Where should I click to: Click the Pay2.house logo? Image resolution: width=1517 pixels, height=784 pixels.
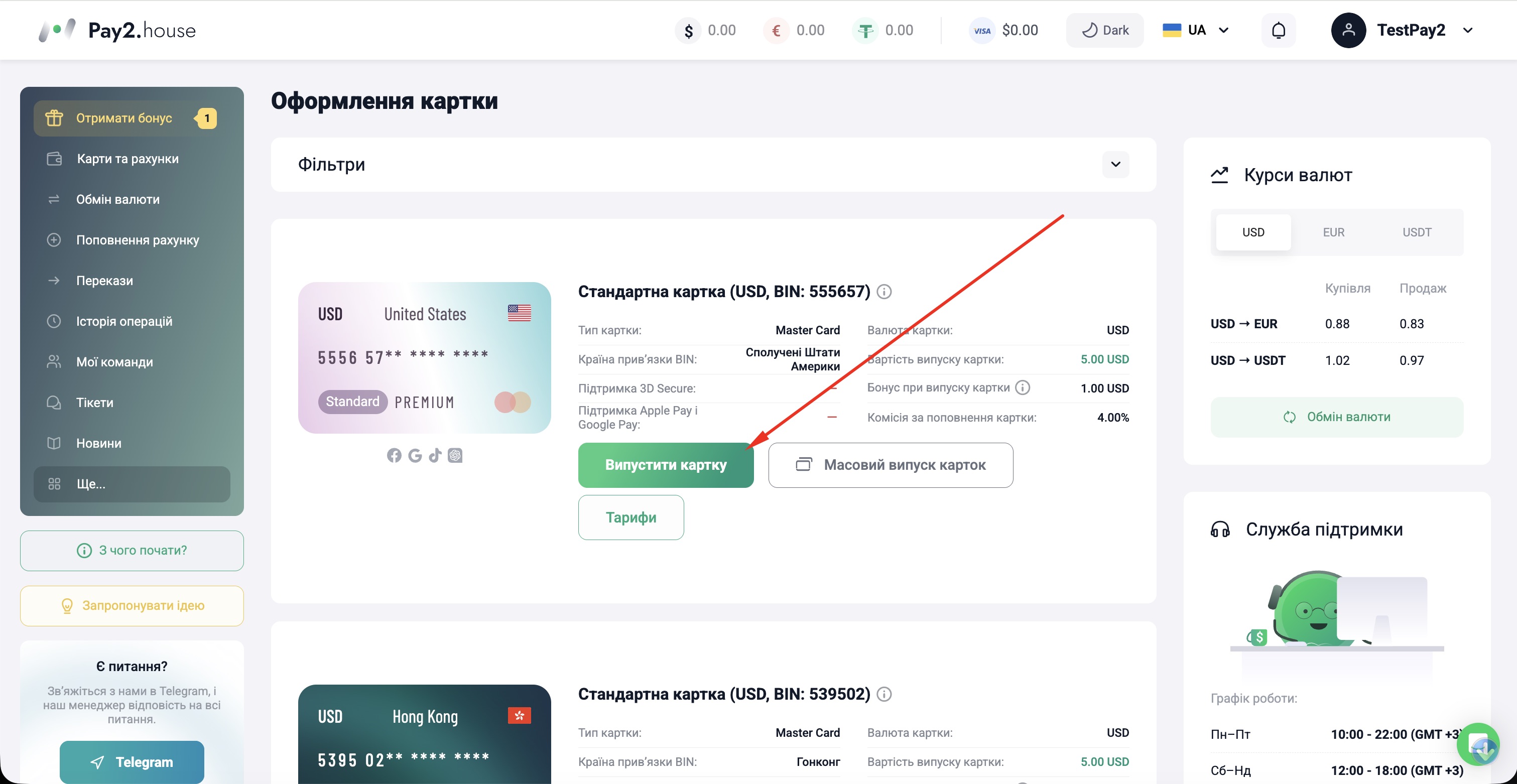tap(116, 30)
